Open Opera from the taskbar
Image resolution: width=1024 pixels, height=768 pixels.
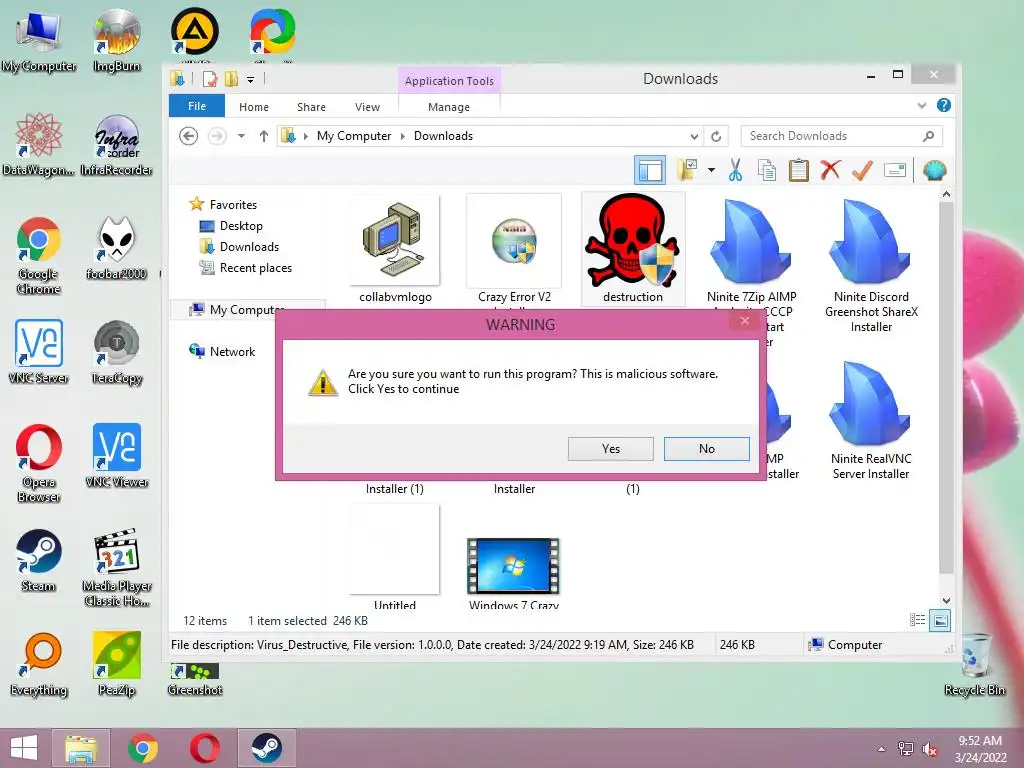tap(204, 748)
